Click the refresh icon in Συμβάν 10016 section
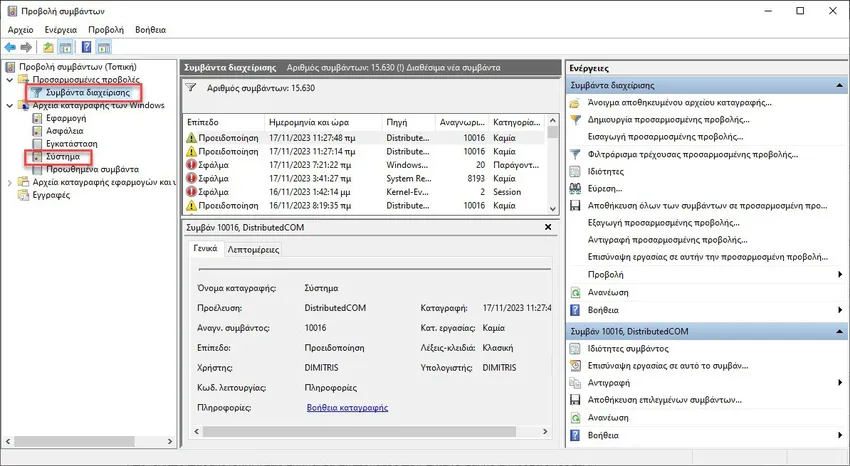 coord(576,418)
